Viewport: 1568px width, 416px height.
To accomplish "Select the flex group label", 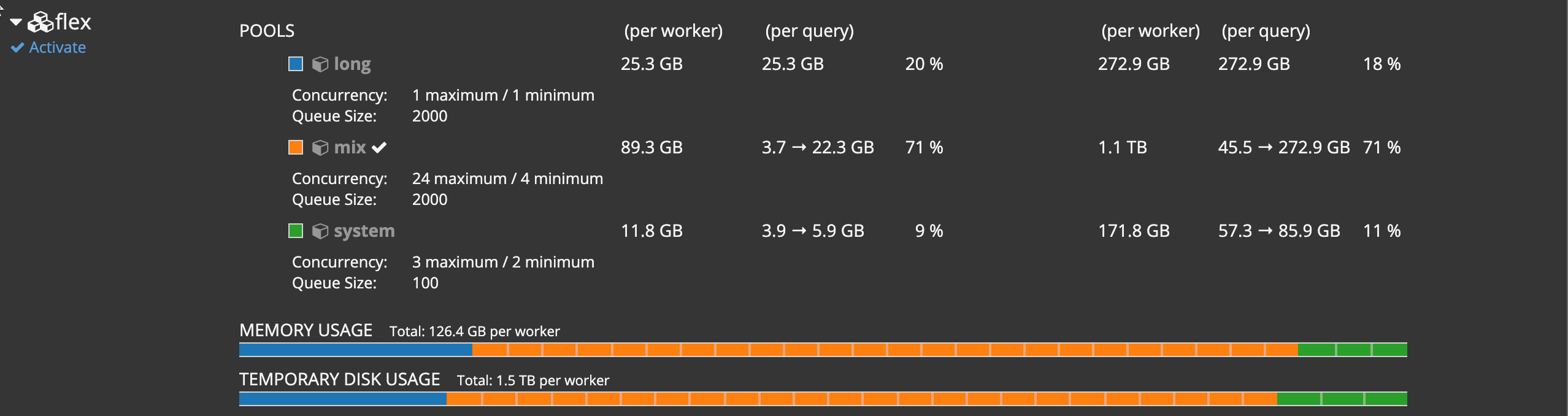I will click(73, 22).
